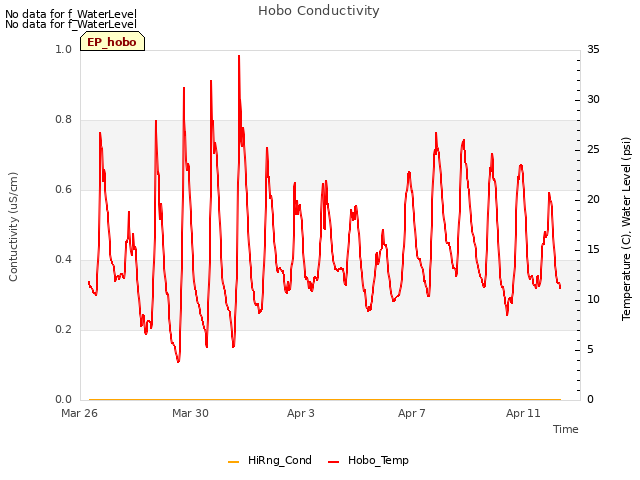Click the Hobo Conductivity chart title
Screen dimensions: 640x480
pos(319,11)
